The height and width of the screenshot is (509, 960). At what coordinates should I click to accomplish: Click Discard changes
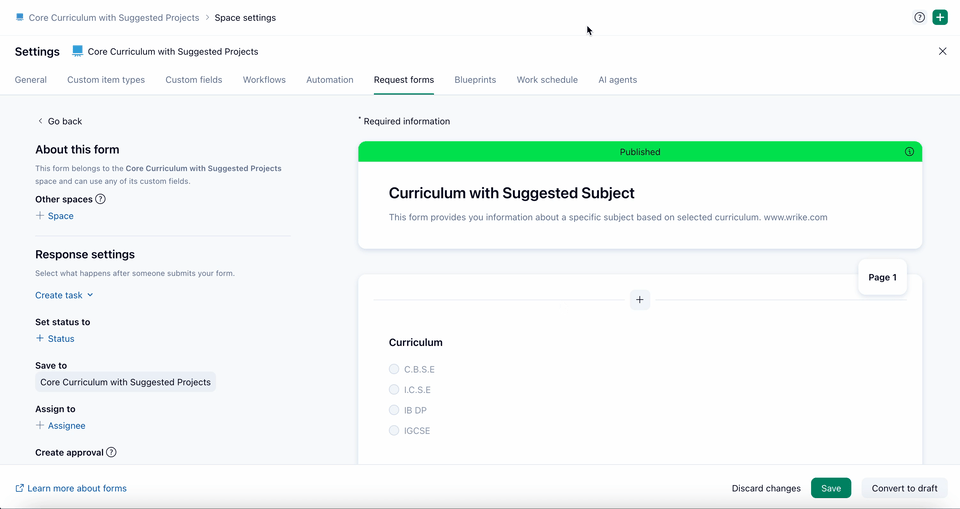click(x=766, y=488)
